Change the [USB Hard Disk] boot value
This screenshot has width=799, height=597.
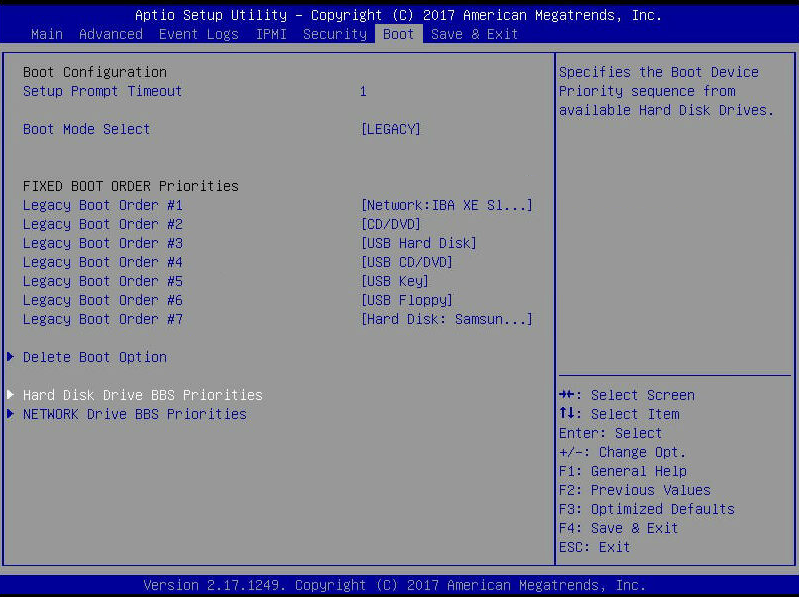pyautogui.click(x=418, y=243)
